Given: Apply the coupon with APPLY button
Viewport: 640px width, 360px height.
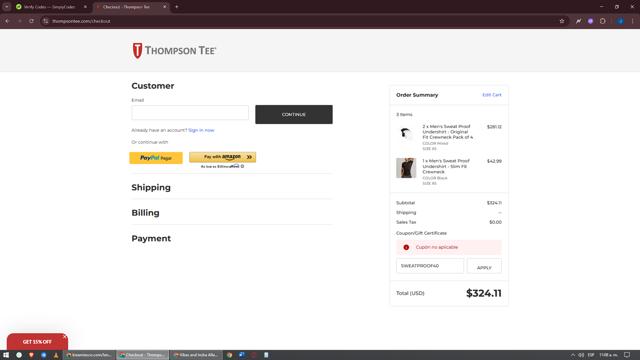Looking at the screenshot, I should coord(484,266).
